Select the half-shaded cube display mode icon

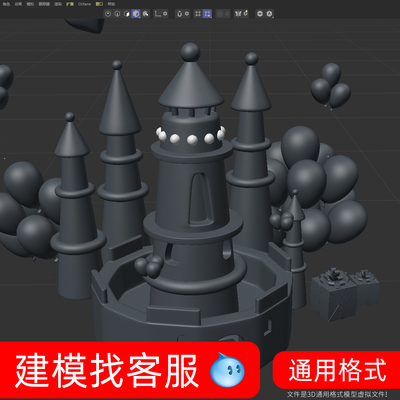point(127,14)
